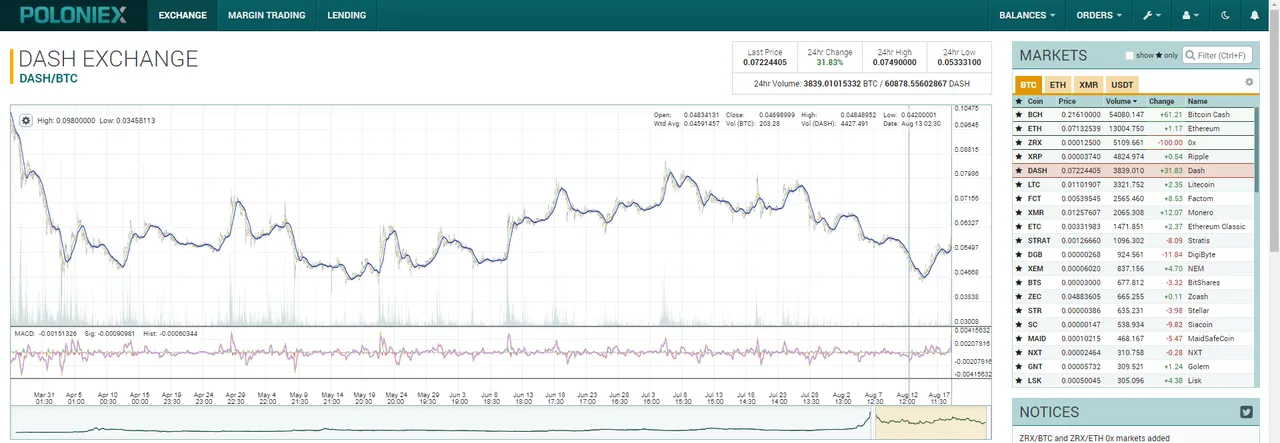Screen dimensions: 1280x443
Task: Click the star icon for XEM
Action: [x=1019, y=269]
